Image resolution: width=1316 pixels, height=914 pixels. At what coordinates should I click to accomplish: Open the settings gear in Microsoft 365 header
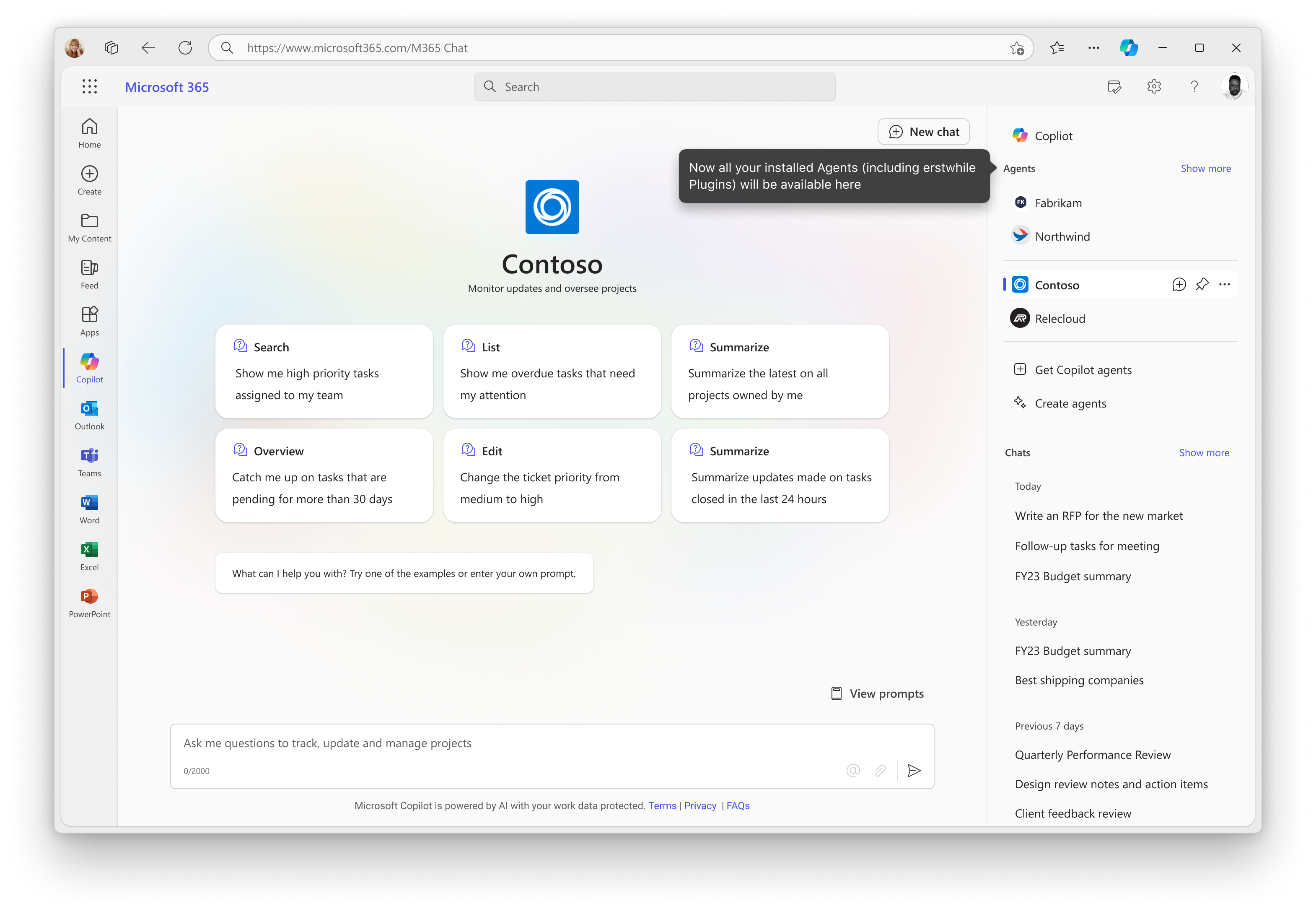tap(1153, 86)
